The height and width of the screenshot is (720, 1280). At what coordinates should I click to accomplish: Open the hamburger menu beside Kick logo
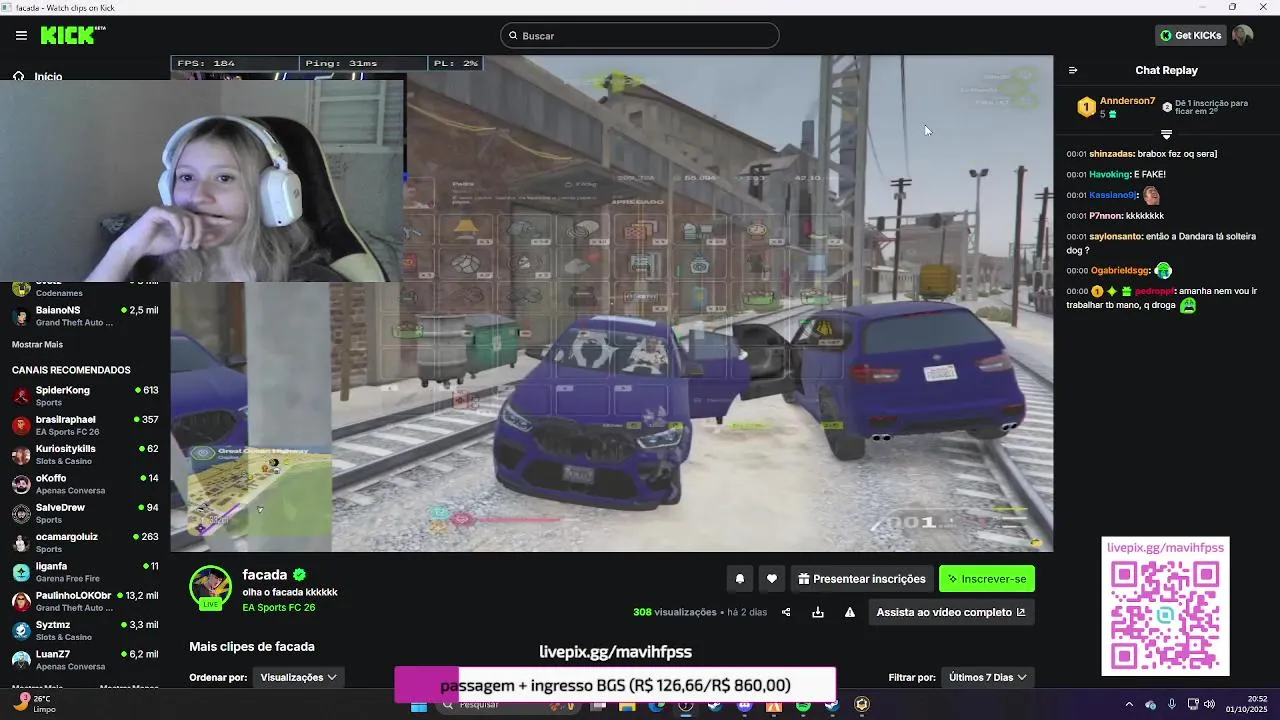point(21,35)
